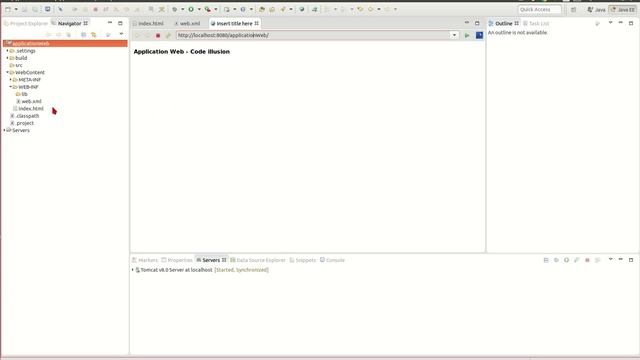Click the blue external browser icon
Image resolution: width=640 pixels, height=360 pixels.
click(479, 35)
